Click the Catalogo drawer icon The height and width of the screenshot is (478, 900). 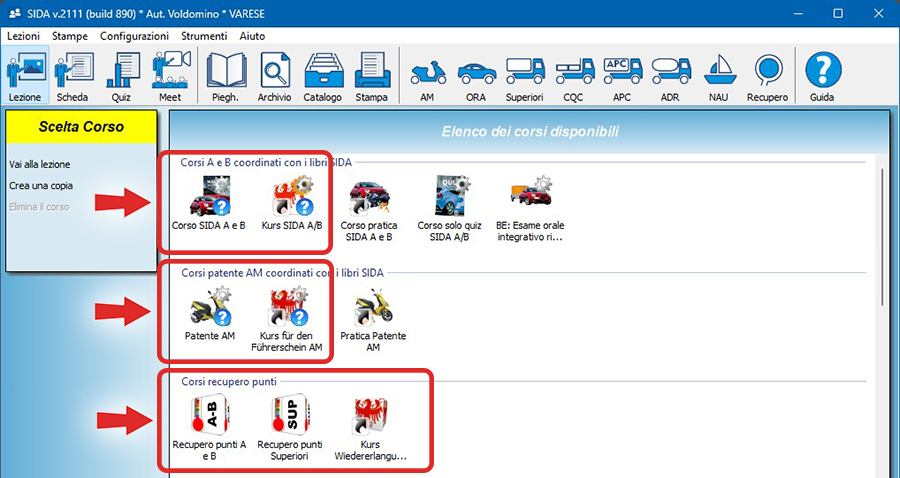[x=323, y=77]
